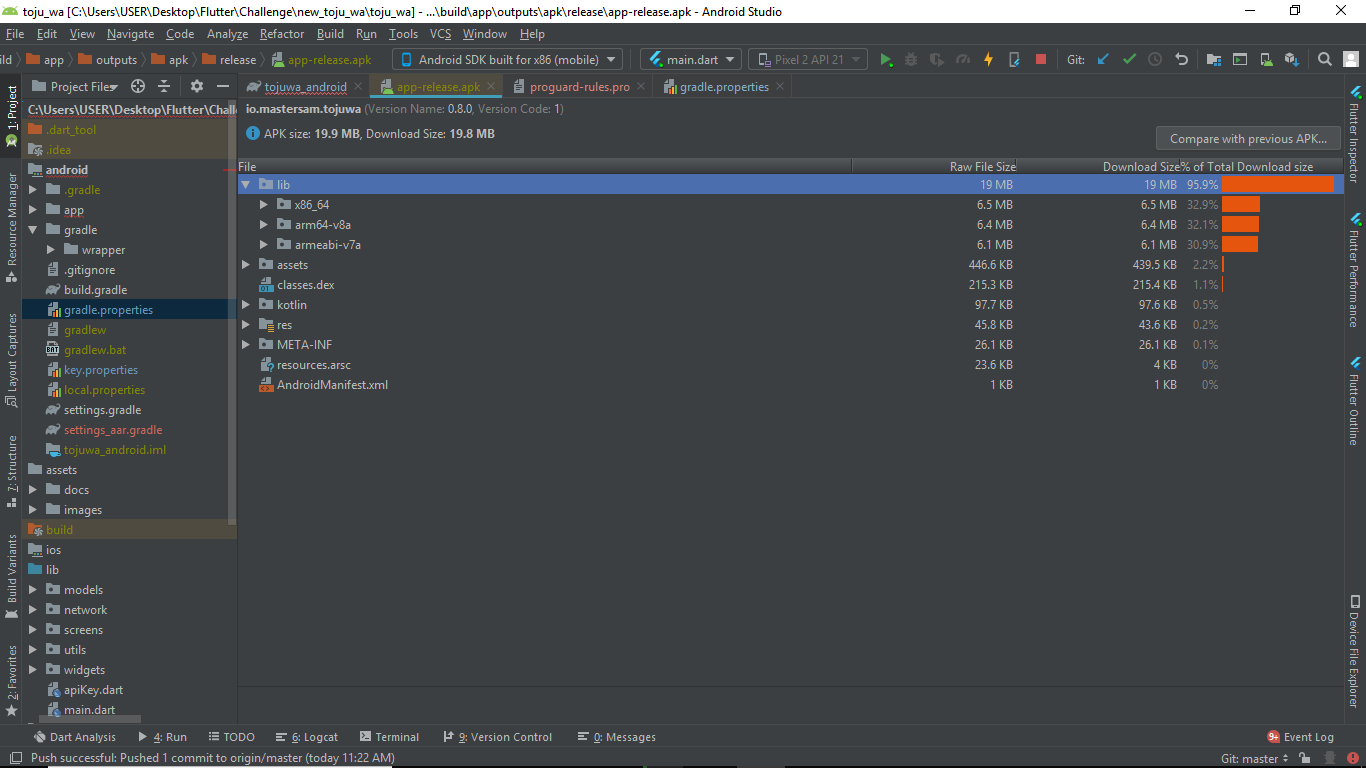Click the user account avatar icon
This screenshot has height=768, width=1366.
(x=1350, y=60)
